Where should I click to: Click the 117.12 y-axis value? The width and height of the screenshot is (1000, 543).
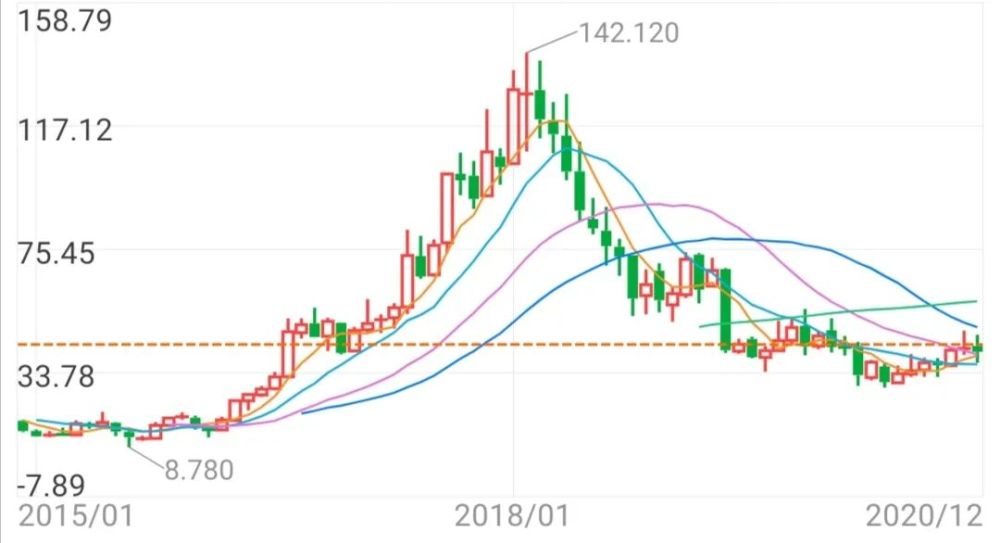(x=65, y=130)
